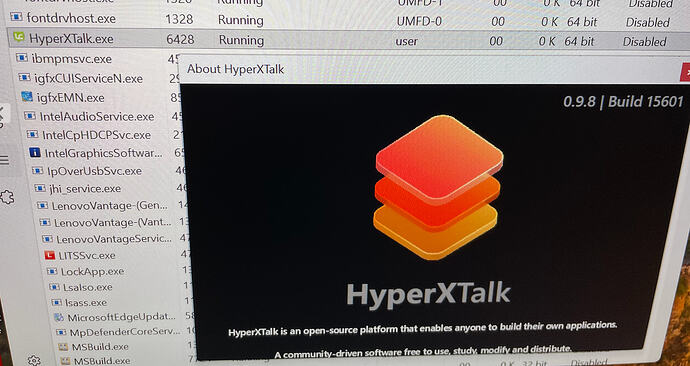Click the MicrosoftEdgeUpdat... process icon

coord(59,317)
